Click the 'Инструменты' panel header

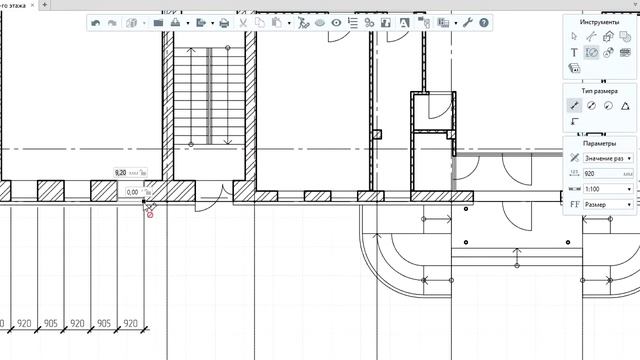click(x=599, y=22)
